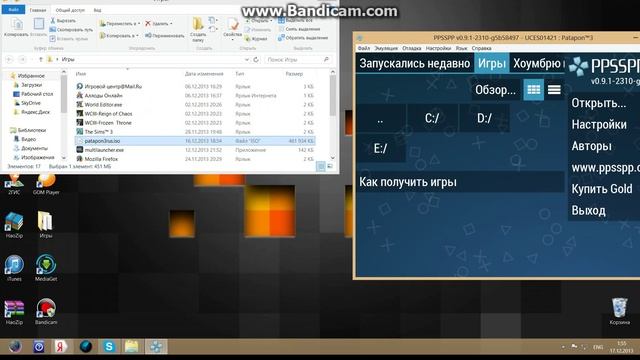The width and height of the screenshot is (640, 360).
Task: Open the Язык menu in PPSSPP
Action: pyautogui.click(x=461, y=48)
